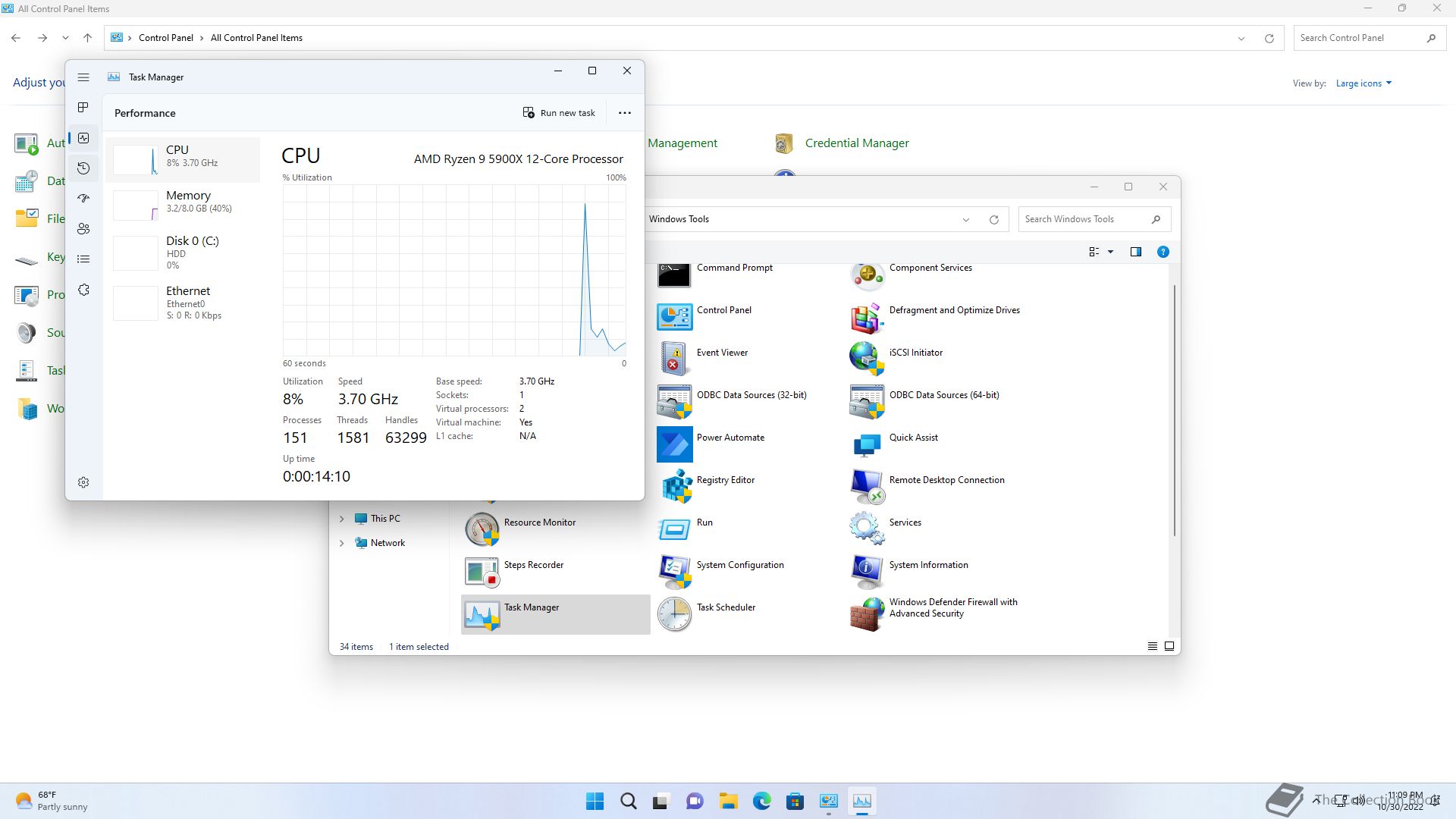Open Run dialog icon in Windows Tools
Viewport: 1456px width, 819px height.
click(x=686, y=529)
